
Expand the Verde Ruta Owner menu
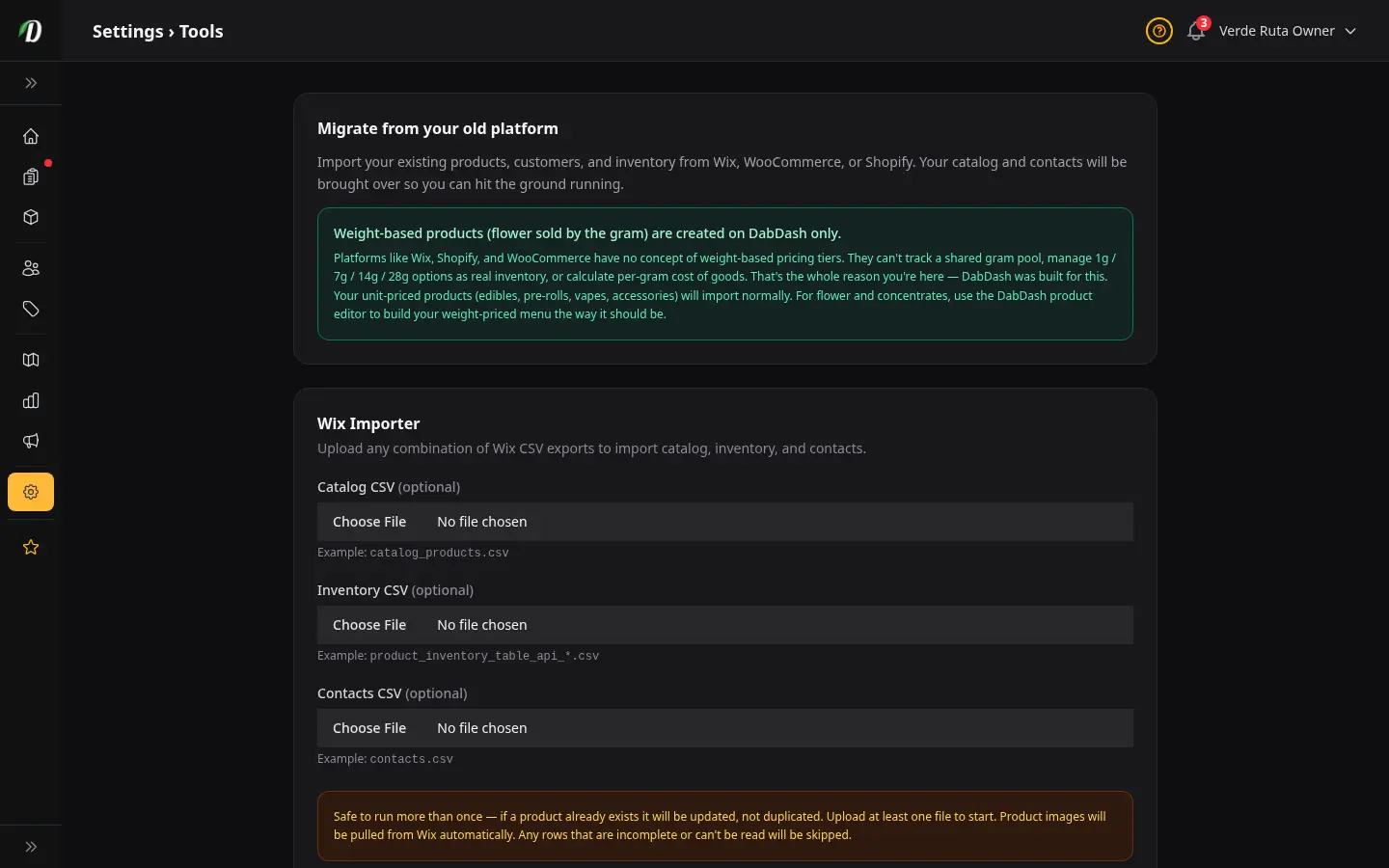[1288, 31]
